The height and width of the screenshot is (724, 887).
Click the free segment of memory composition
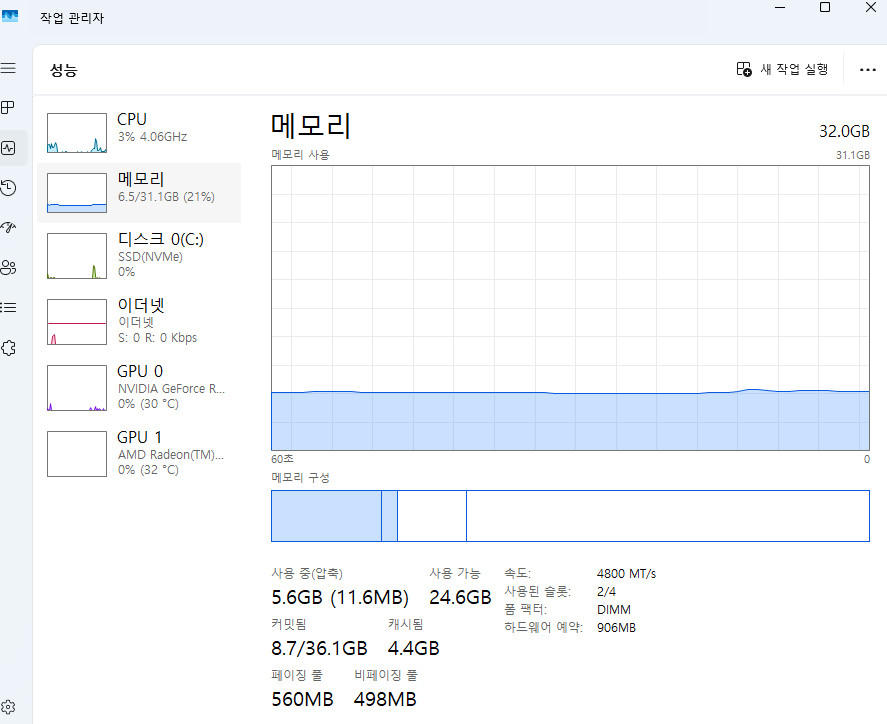[668, 516]
